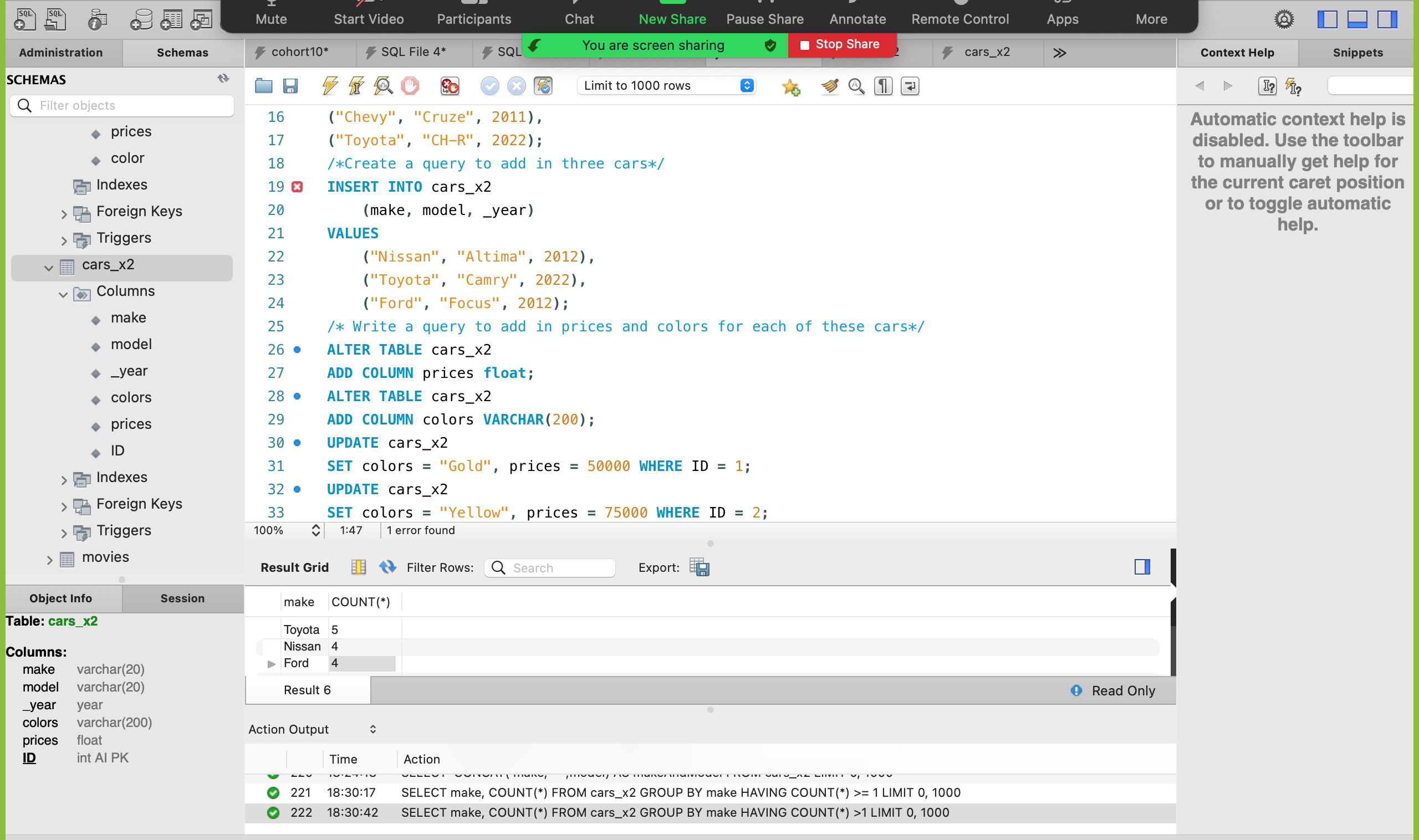Commit the current transaction
This screenshot has height=840, width=1419.
(x=489, y=86)
